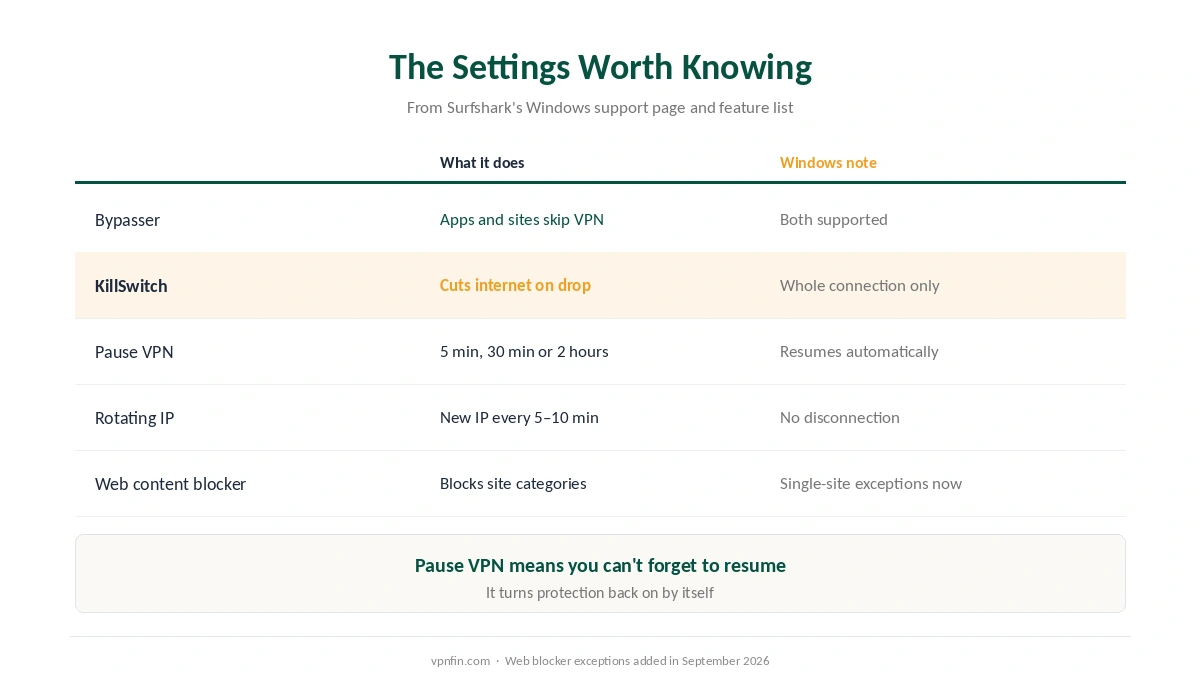Click the Single-site exceptions now note

pyautogui.click(x=870, y=484)
